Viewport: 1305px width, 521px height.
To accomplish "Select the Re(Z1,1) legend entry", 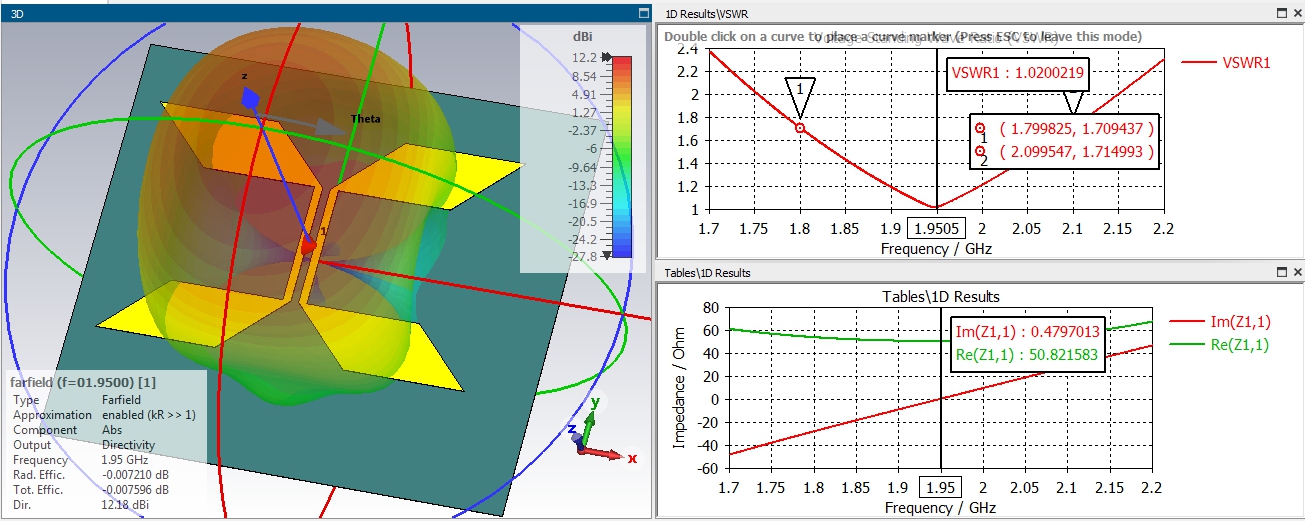I will [1221, 345].
